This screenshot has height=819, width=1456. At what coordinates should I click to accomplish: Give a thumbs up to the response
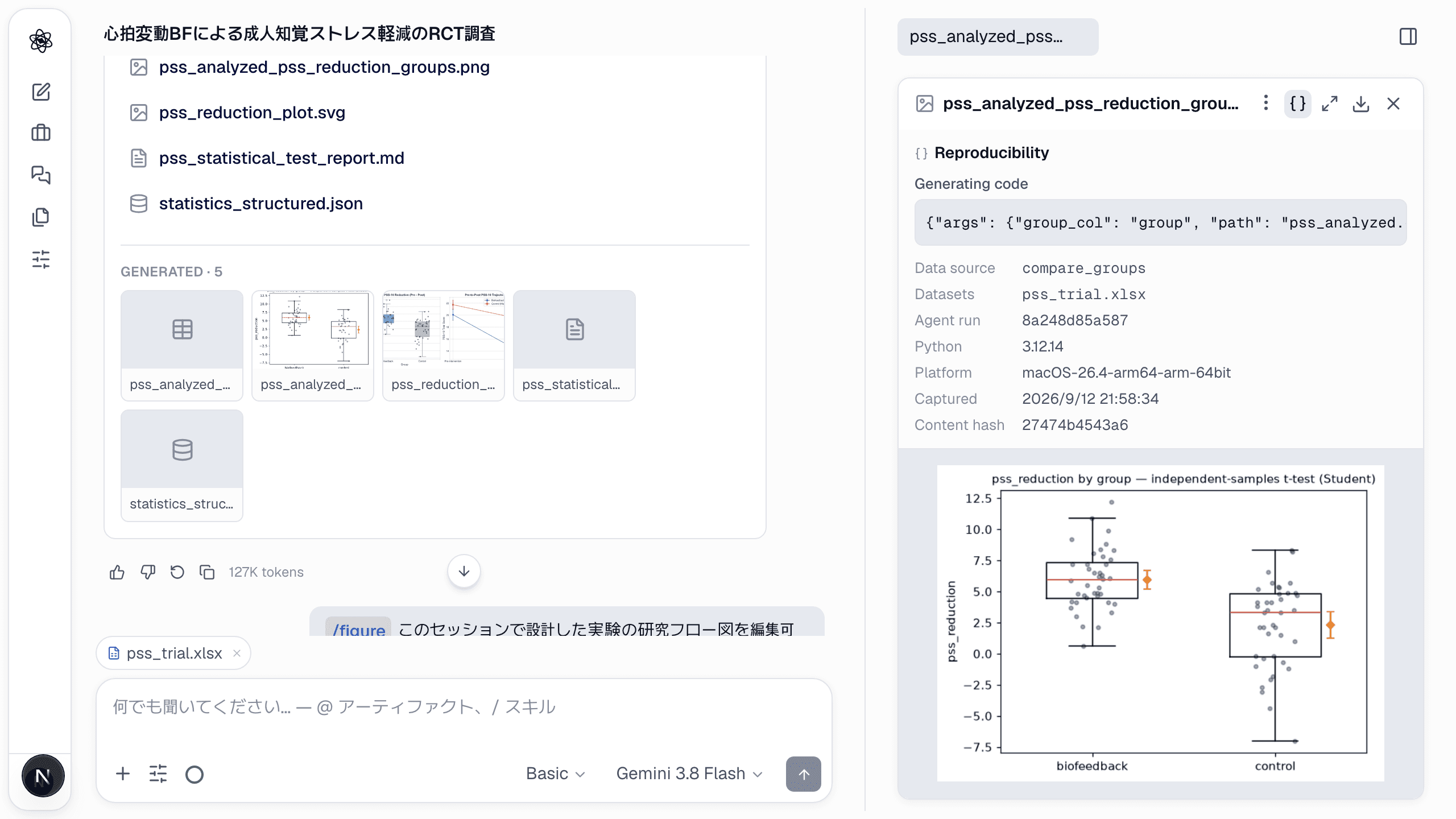[117, 572]
